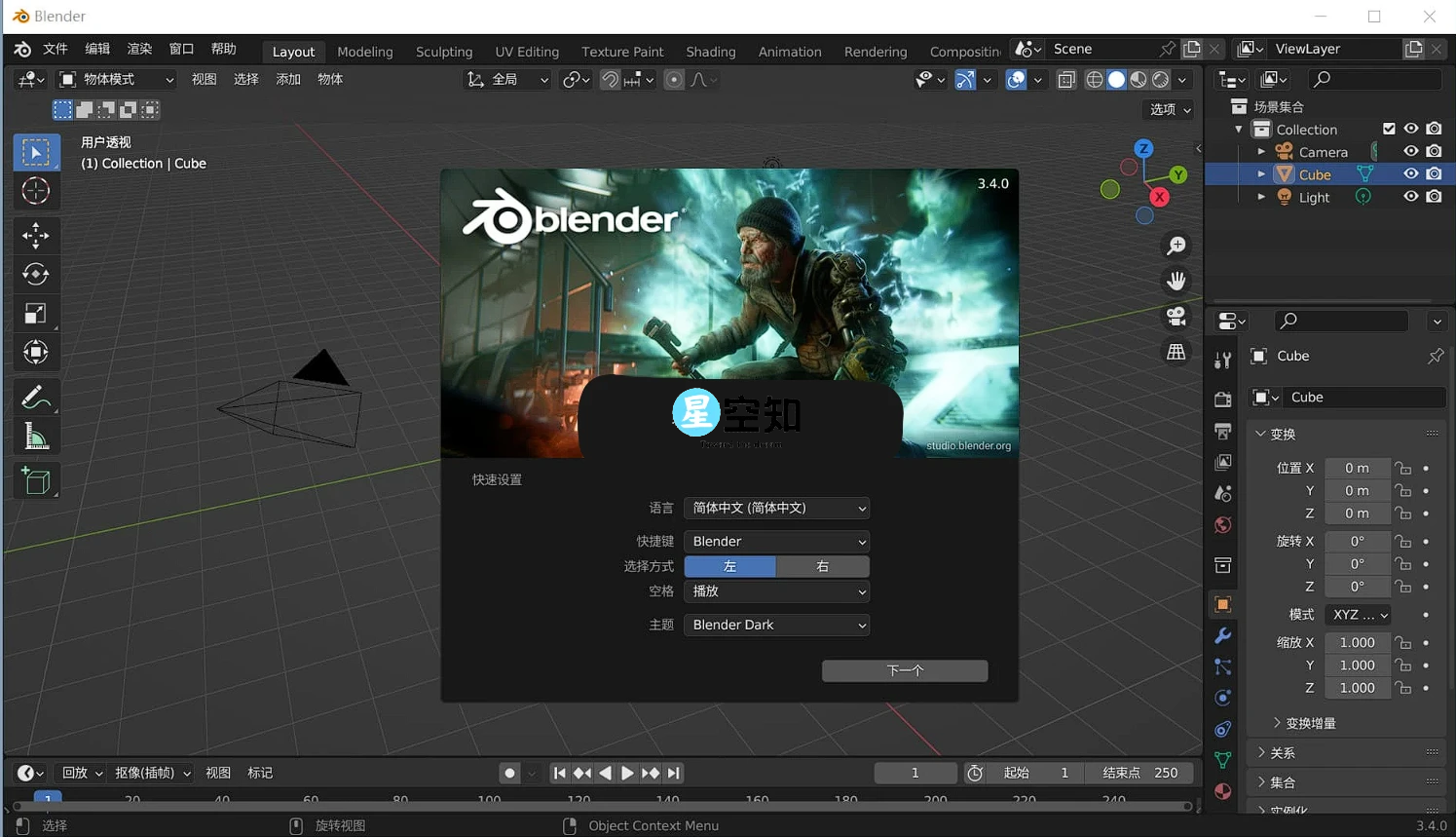Click the current frame number field
Image resolution: width=1456 pixels, height=837 pixels.
(915, 773)
